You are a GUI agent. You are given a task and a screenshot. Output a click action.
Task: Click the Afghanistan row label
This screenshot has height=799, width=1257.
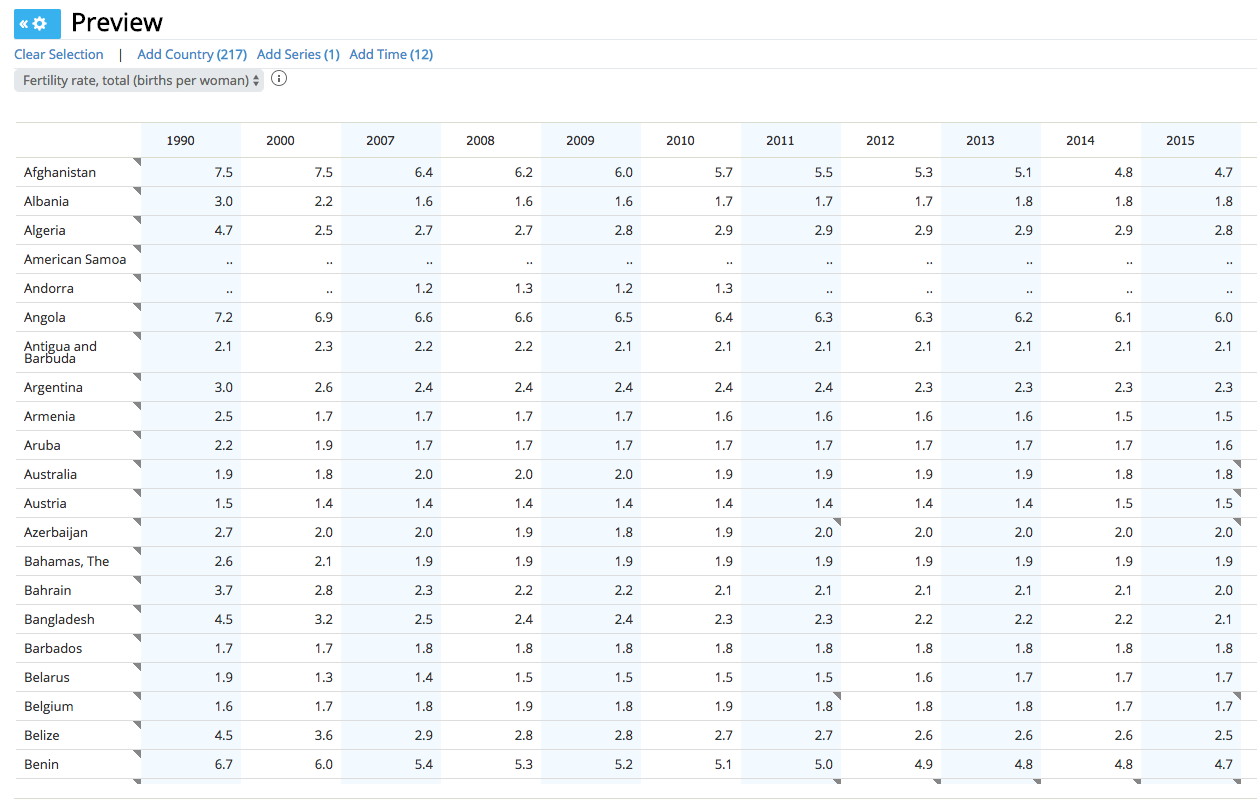tap(60, 172)
